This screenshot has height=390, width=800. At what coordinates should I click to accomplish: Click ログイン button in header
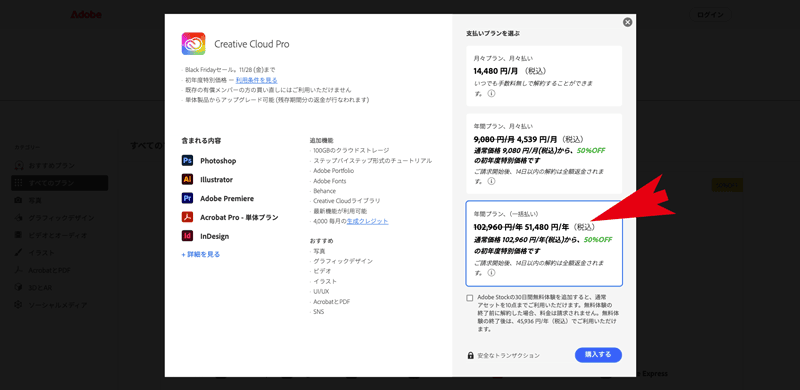[710, 15]
